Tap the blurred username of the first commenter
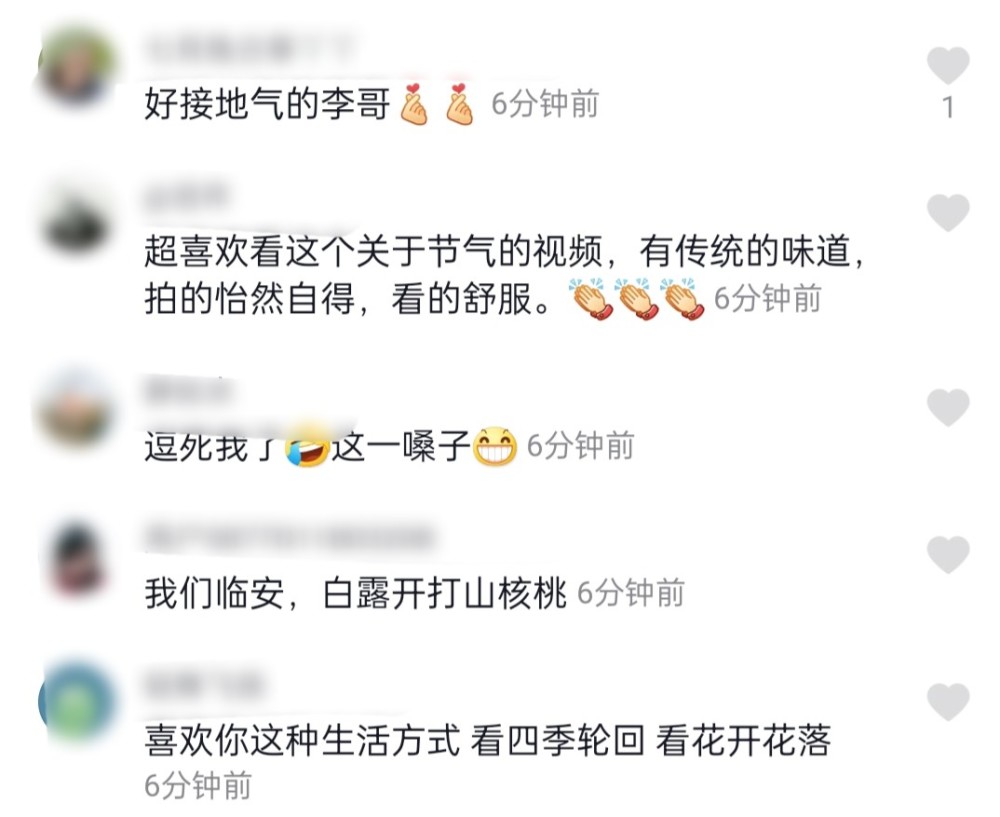The height and width of the screenshot is (817, 1000). [x=249, y=48]
